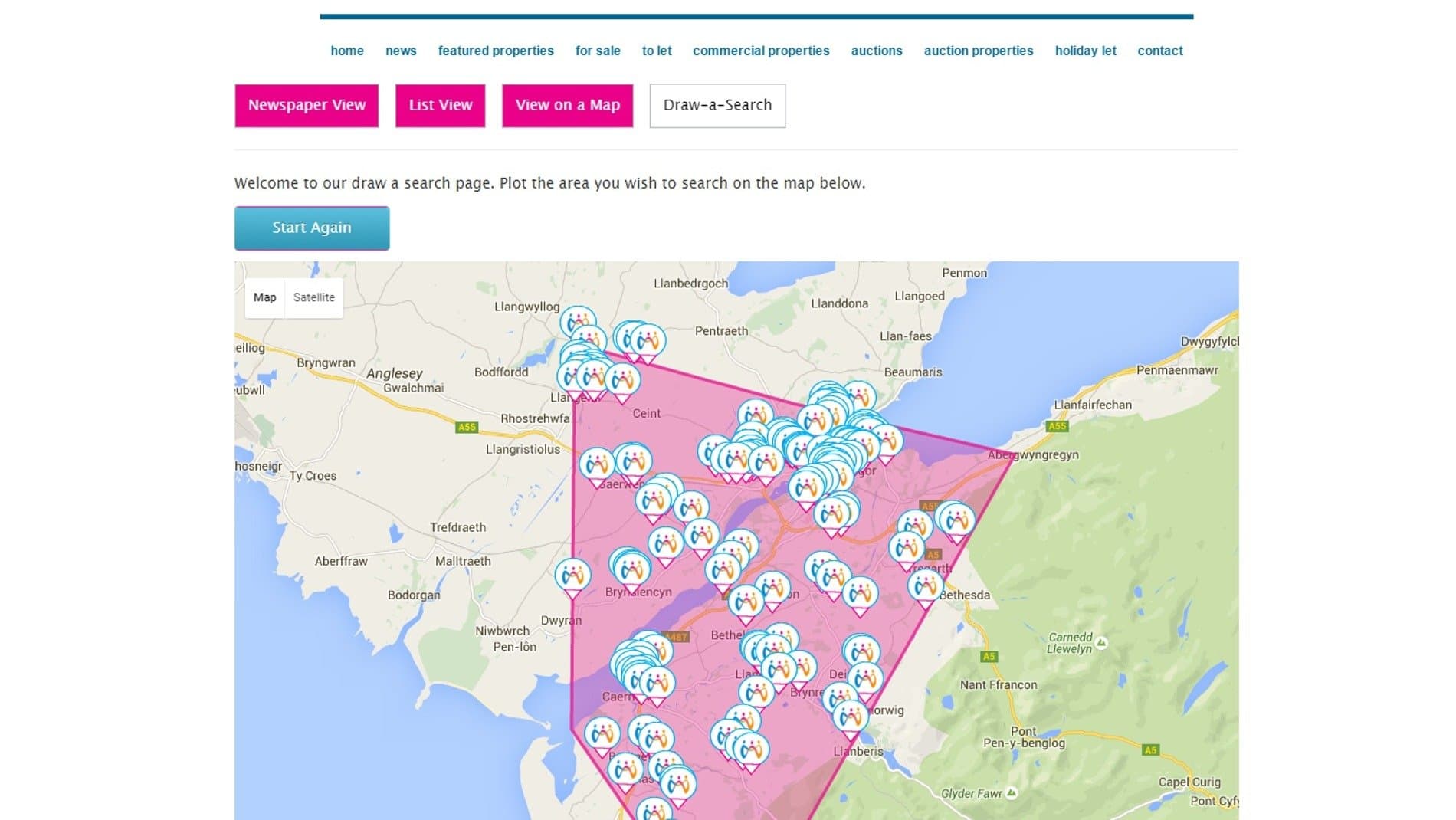Open the auction properties link

[x=978, y=51]
